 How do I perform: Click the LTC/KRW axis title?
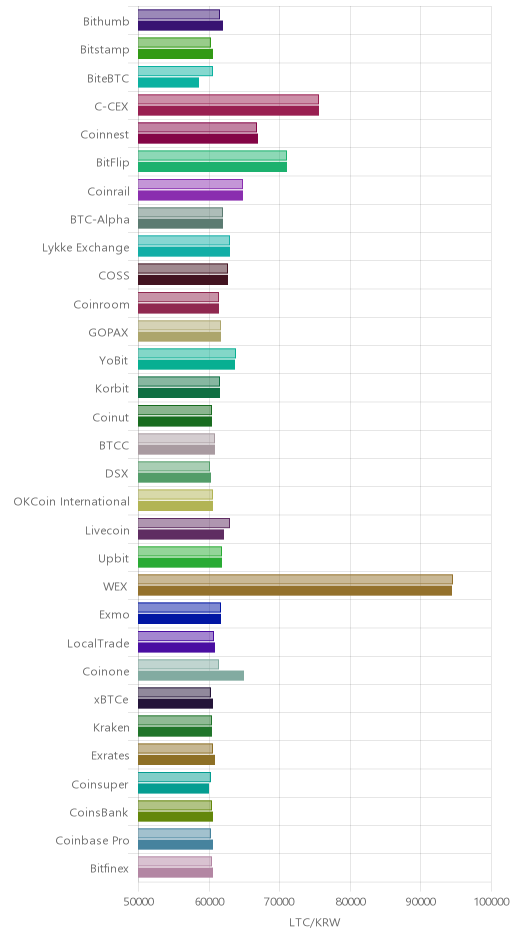[x=315, y=922]
